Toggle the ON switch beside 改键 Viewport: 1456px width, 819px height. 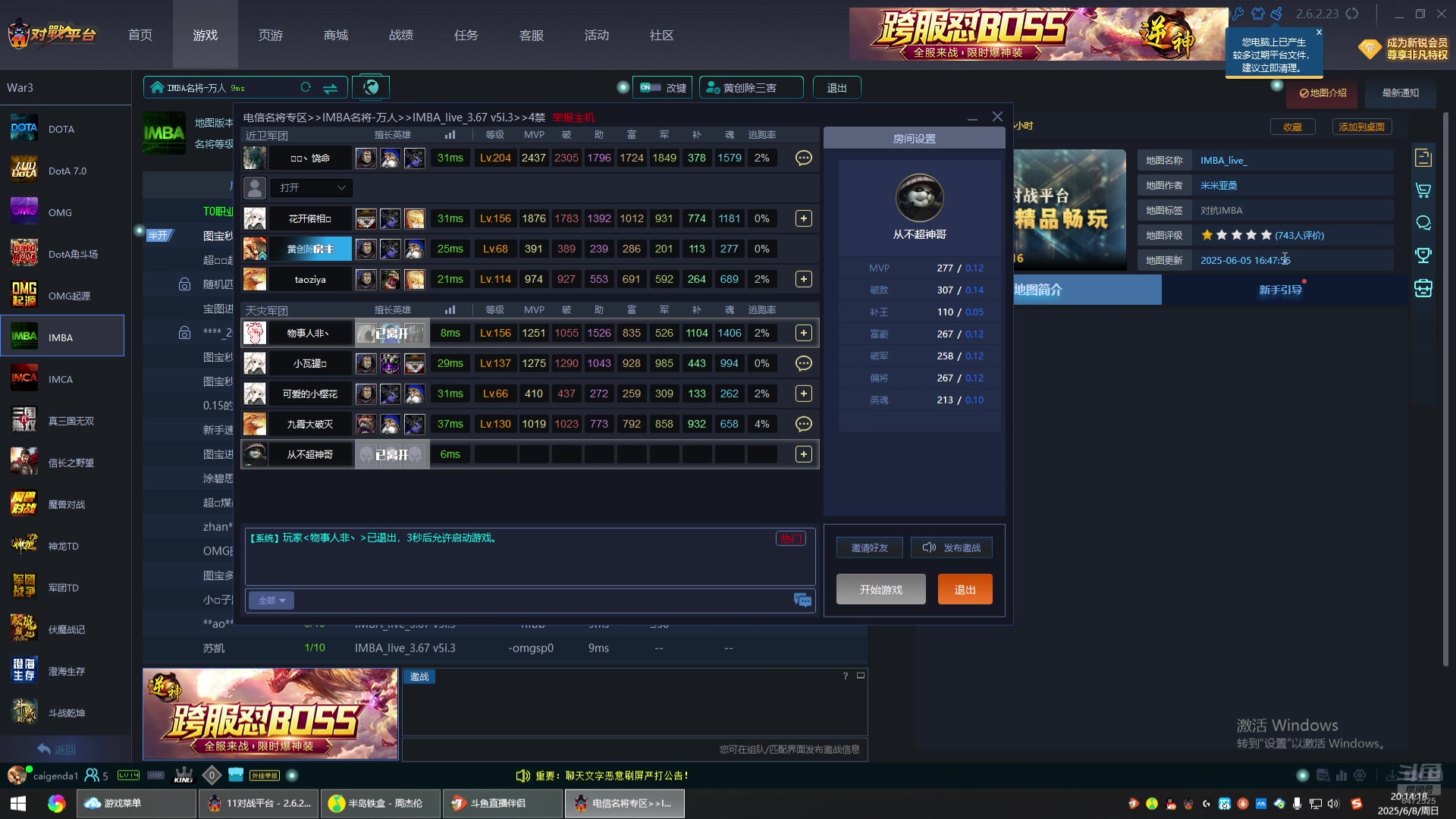tap(650, 87)
